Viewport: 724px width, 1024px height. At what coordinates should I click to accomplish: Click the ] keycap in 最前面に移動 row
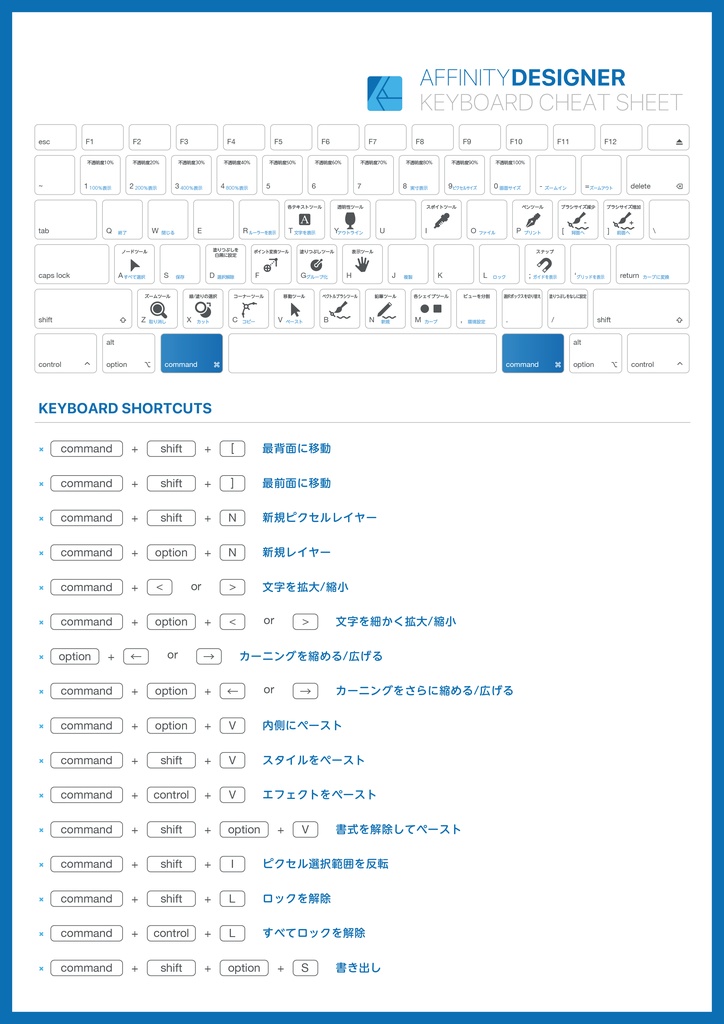(232, 483)
